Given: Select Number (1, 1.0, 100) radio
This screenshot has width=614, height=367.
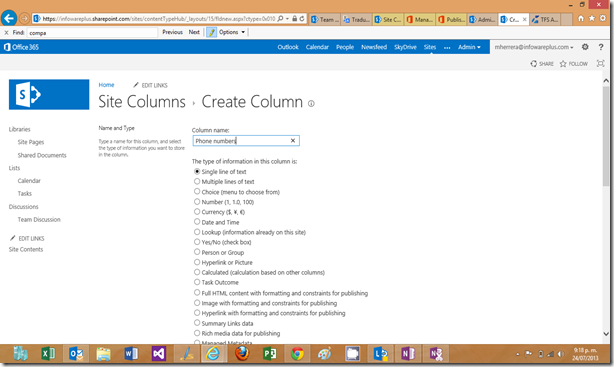Looking at the screenshot, I should click(x=197, y=202).
